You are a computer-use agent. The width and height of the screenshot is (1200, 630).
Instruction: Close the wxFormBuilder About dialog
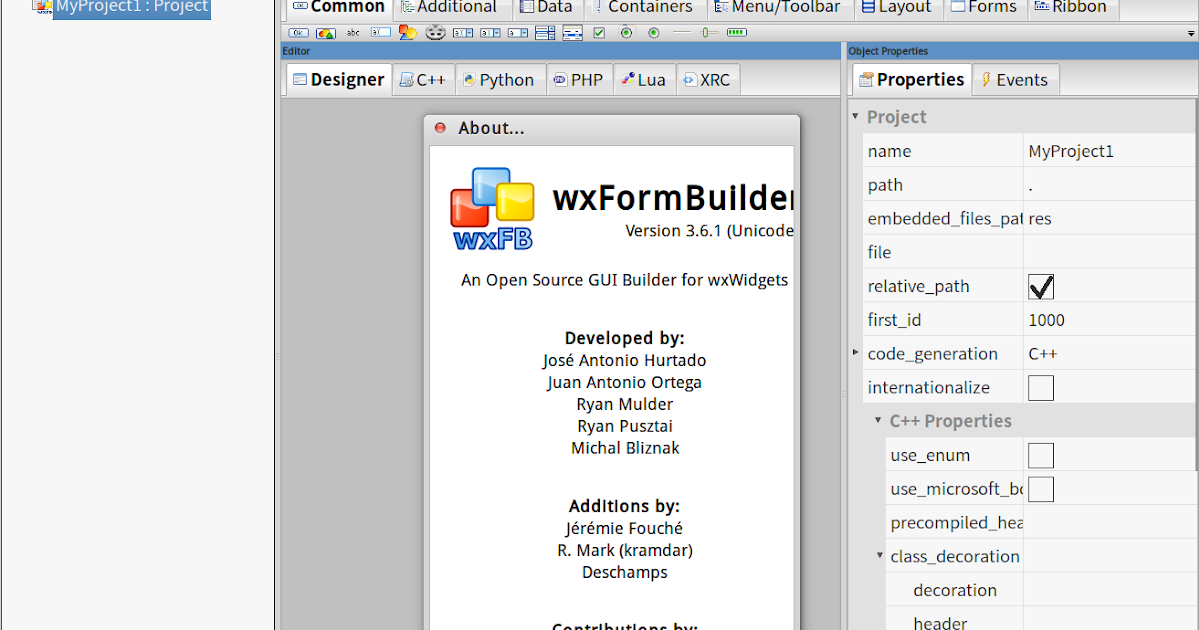pyautogui.click(x=439, y=128)
